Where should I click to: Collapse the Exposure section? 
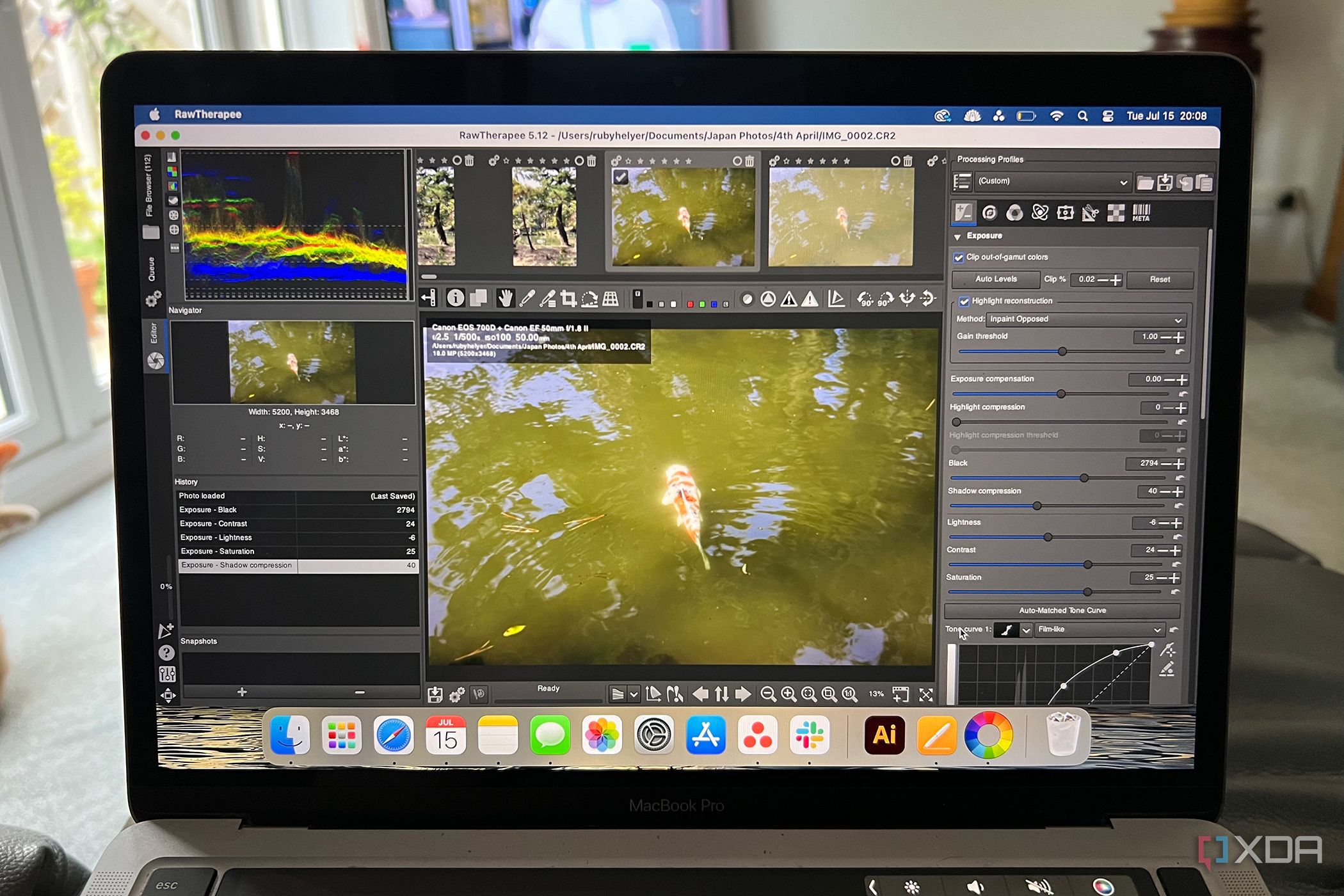click(957, 237)
